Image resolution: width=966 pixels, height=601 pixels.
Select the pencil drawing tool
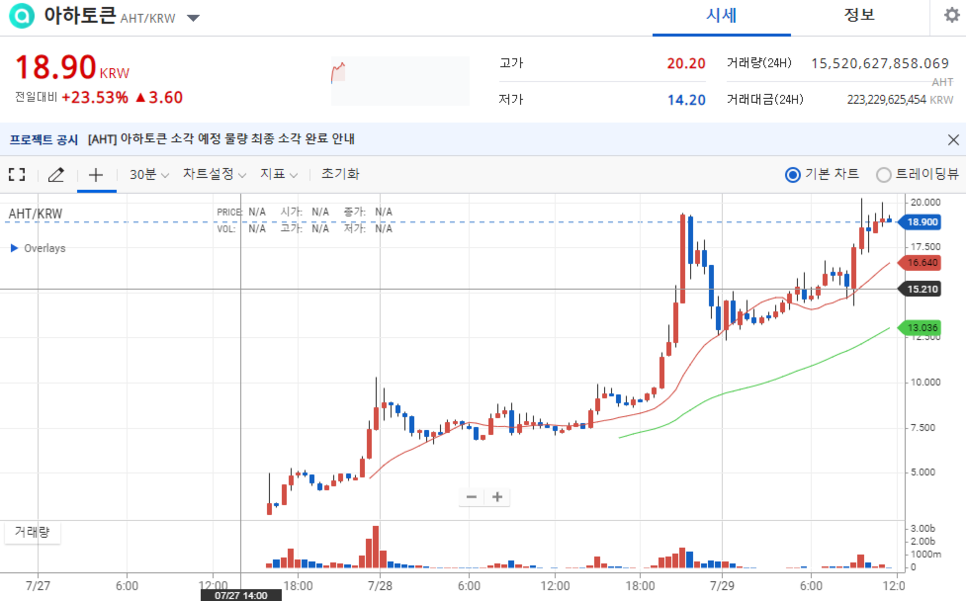coord(56,175)
